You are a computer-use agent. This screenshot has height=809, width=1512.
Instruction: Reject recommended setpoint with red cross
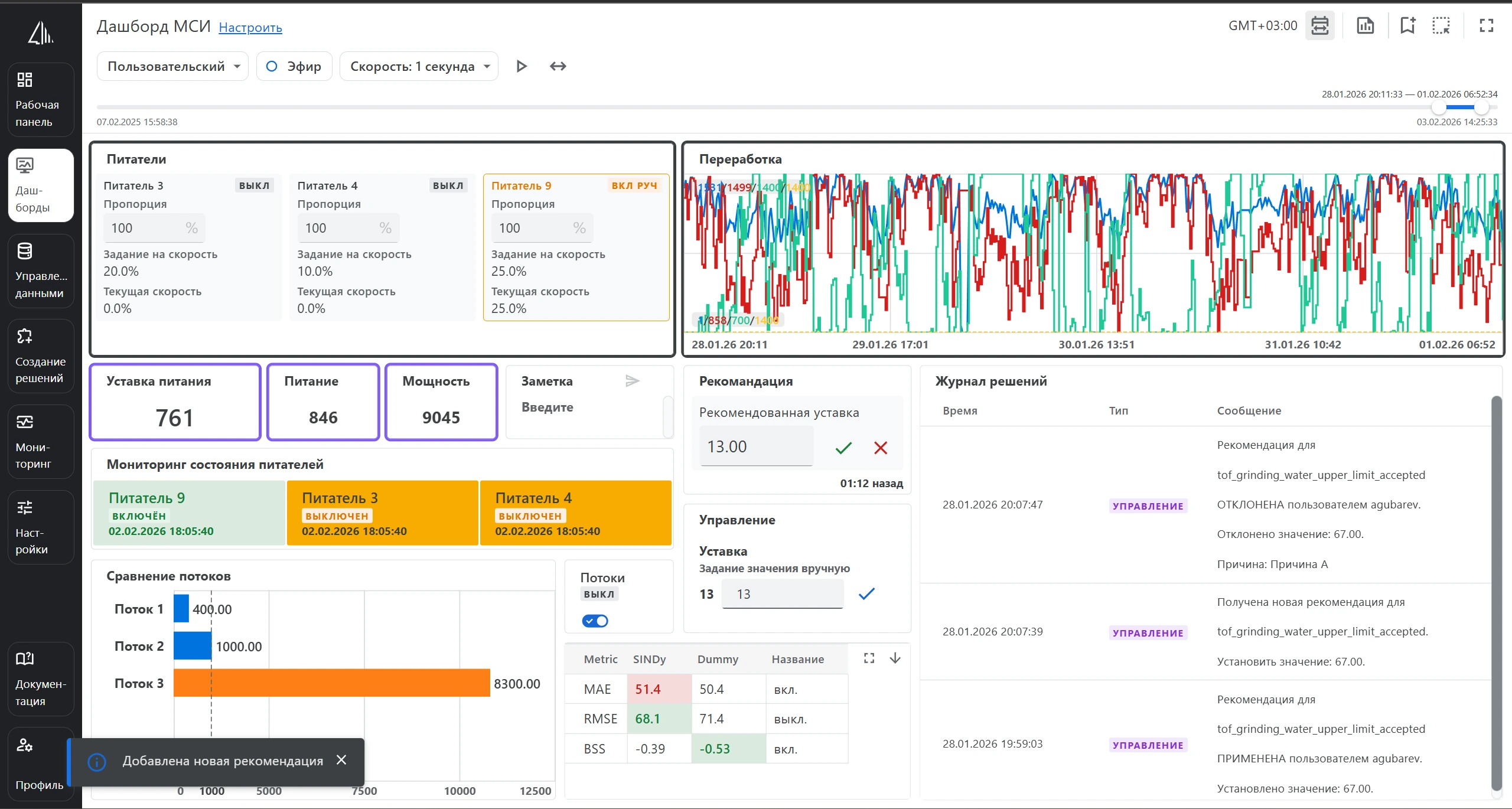880,448
